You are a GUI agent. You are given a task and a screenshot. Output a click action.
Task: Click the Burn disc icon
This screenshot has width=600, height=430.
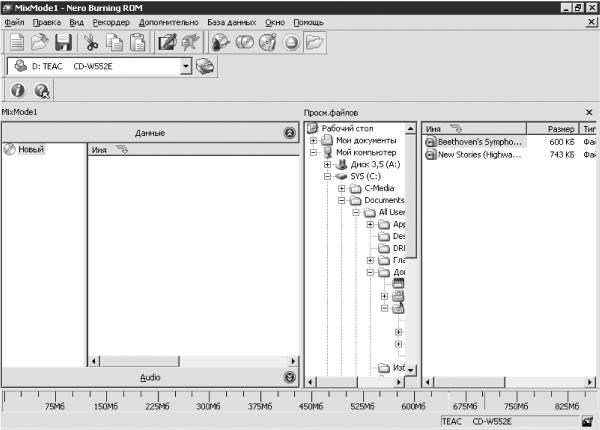pos(220,42)
